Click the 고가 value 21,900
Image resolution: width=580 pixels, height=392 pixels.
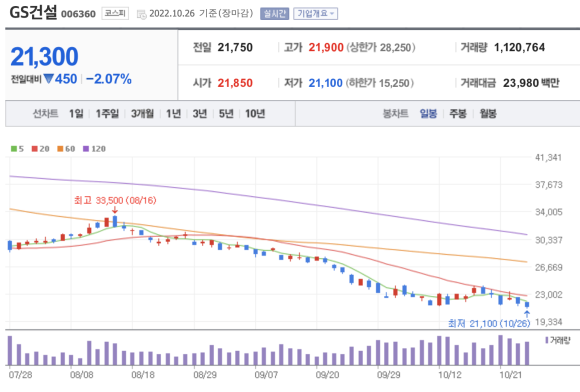click(326, 47)
